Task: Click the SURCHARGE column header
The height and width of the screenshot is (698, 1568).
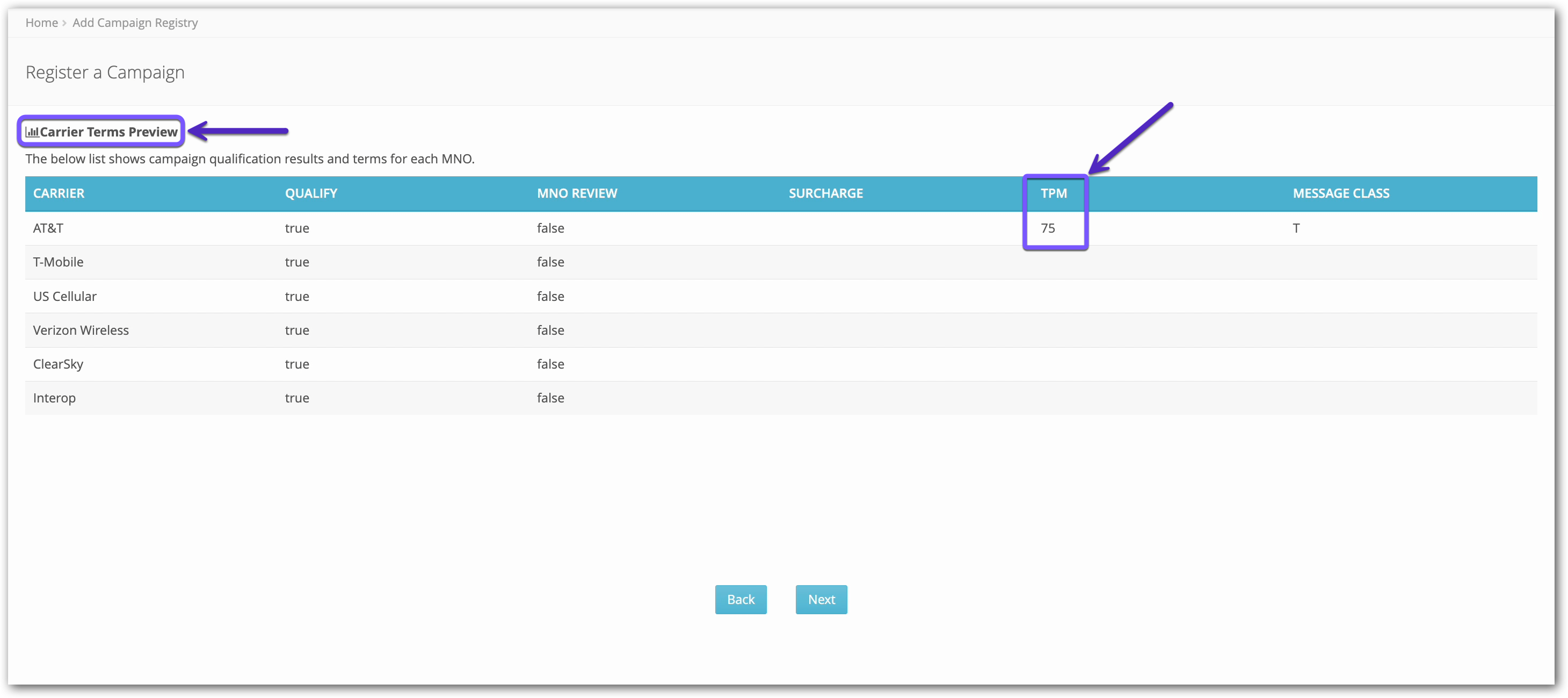Action: pos(825,193)
